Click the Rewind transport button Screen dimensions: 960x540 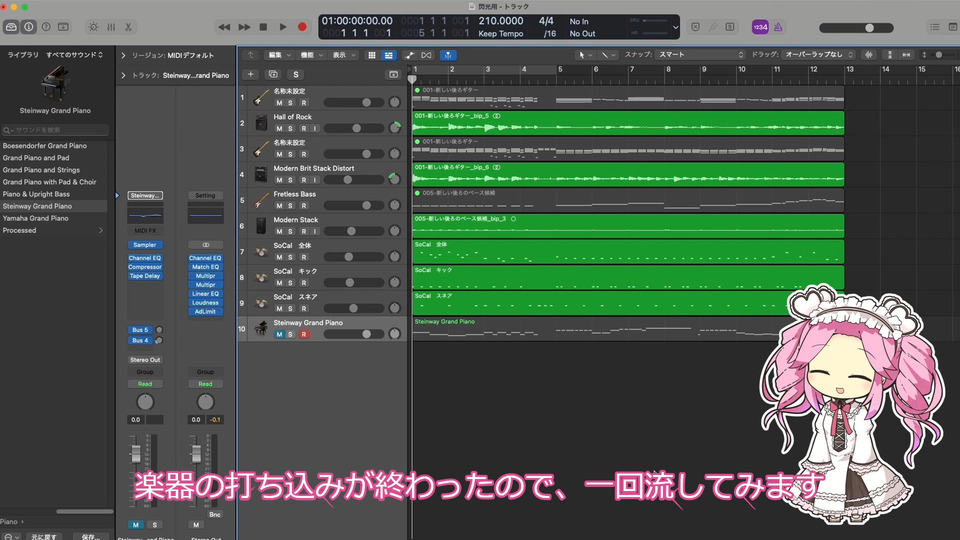pos(224,27)
